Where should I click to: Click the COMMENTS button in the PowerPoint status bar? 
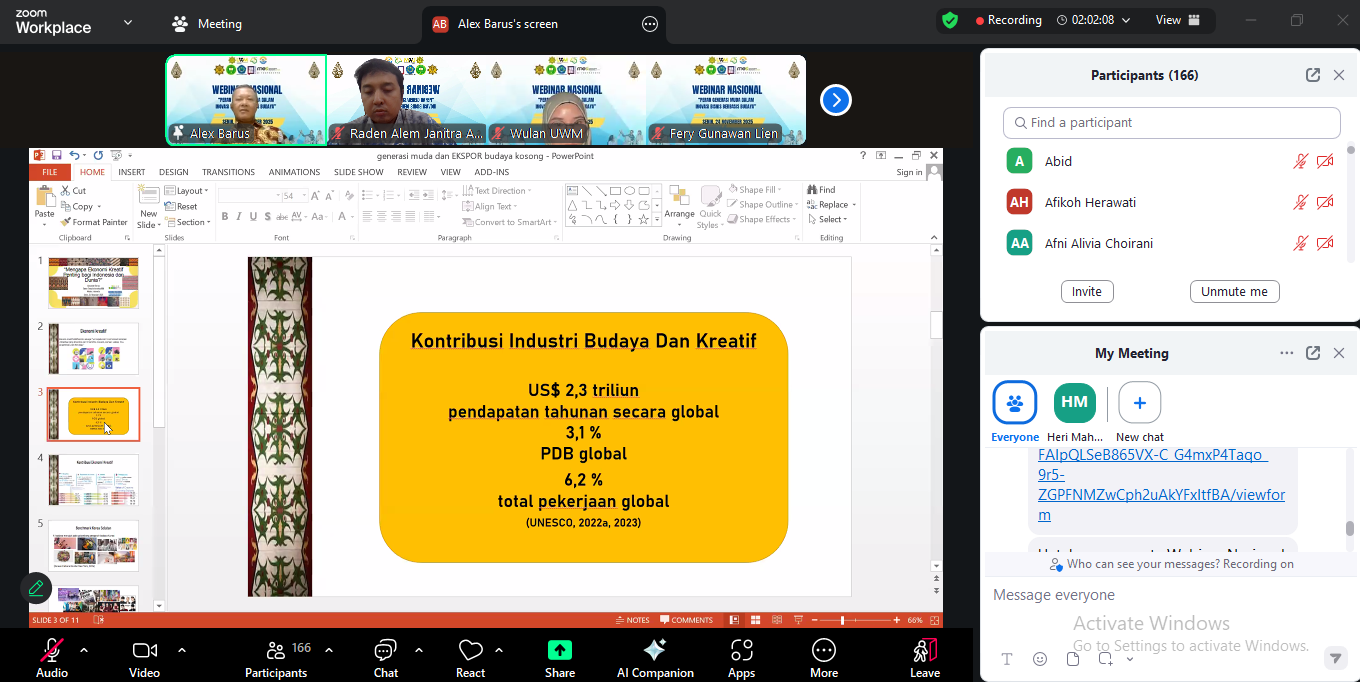686,620
